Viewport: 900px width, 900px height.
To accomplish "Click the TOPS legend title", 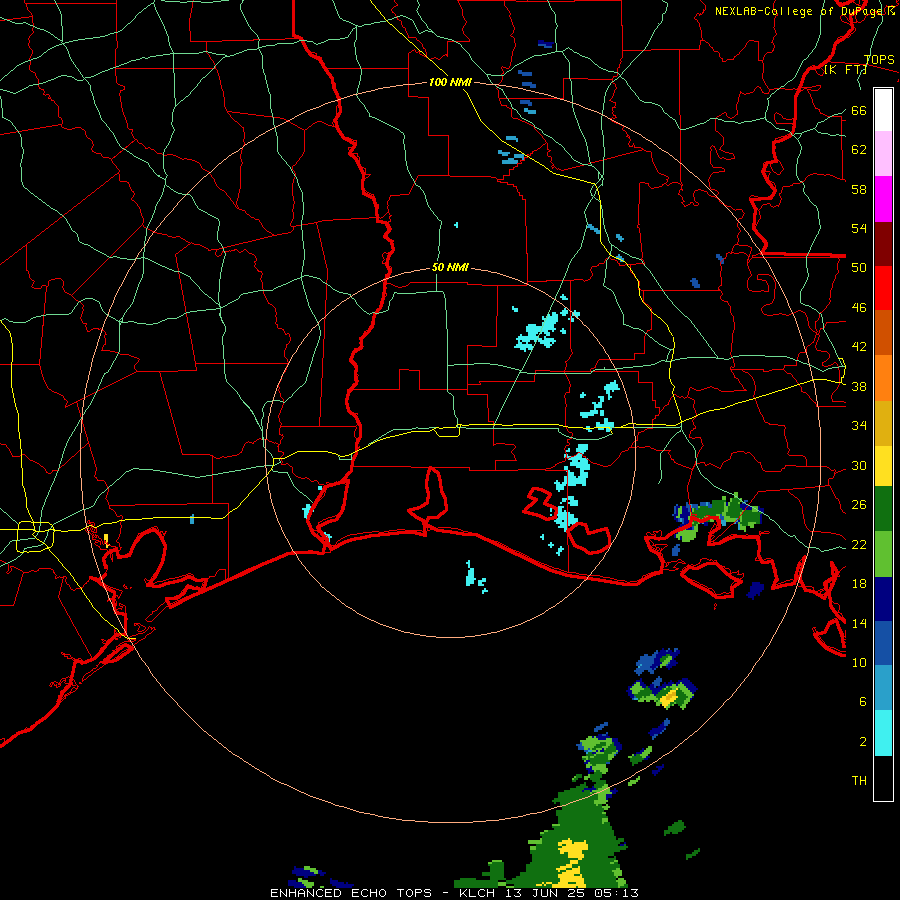I will tap(879, 60).
